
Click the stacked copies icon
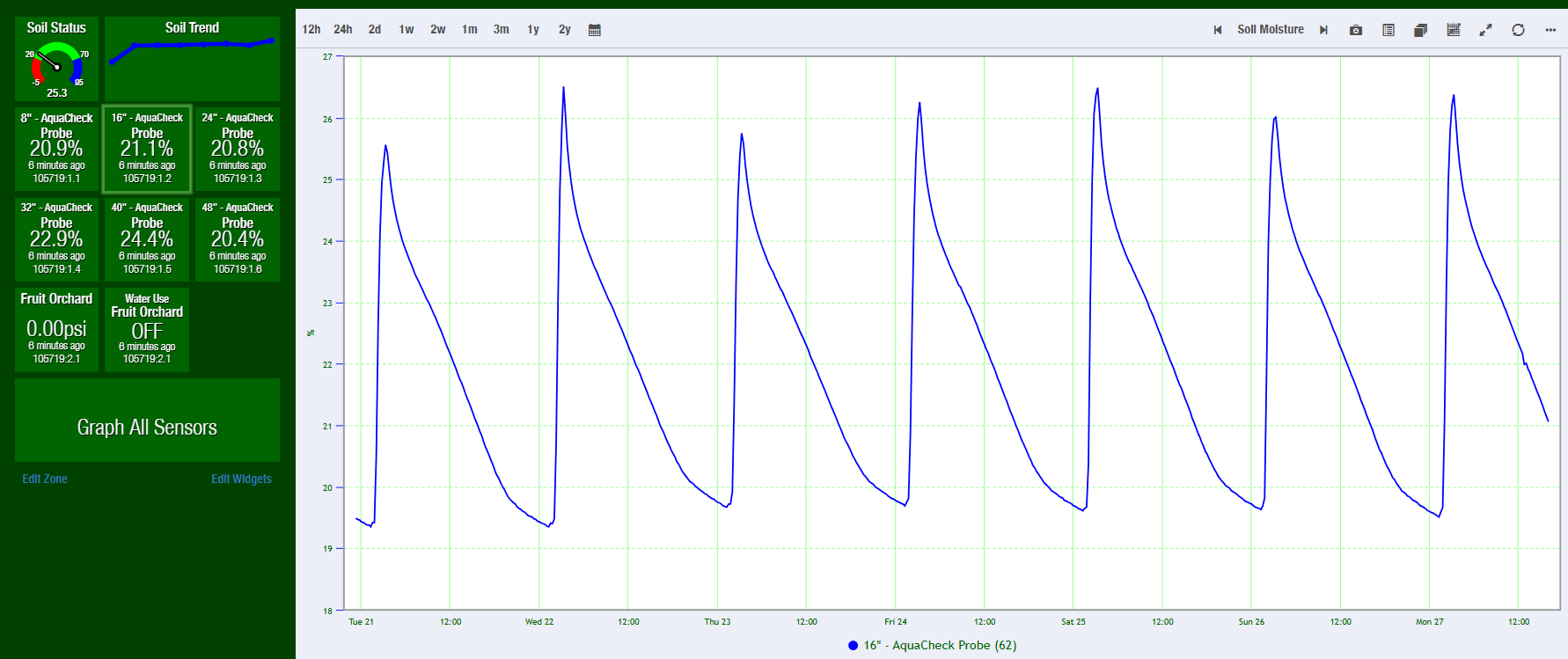1420,30
